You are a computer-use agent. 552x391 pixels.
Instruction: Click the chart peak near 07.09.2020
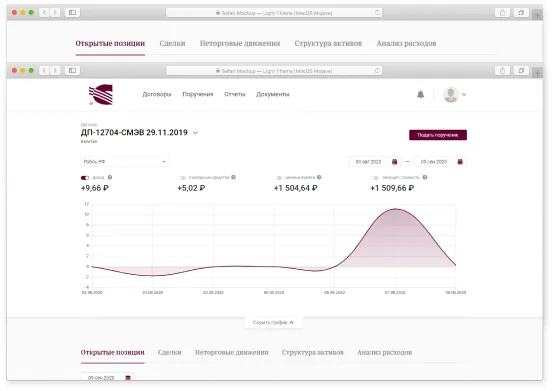click(396, 209)
